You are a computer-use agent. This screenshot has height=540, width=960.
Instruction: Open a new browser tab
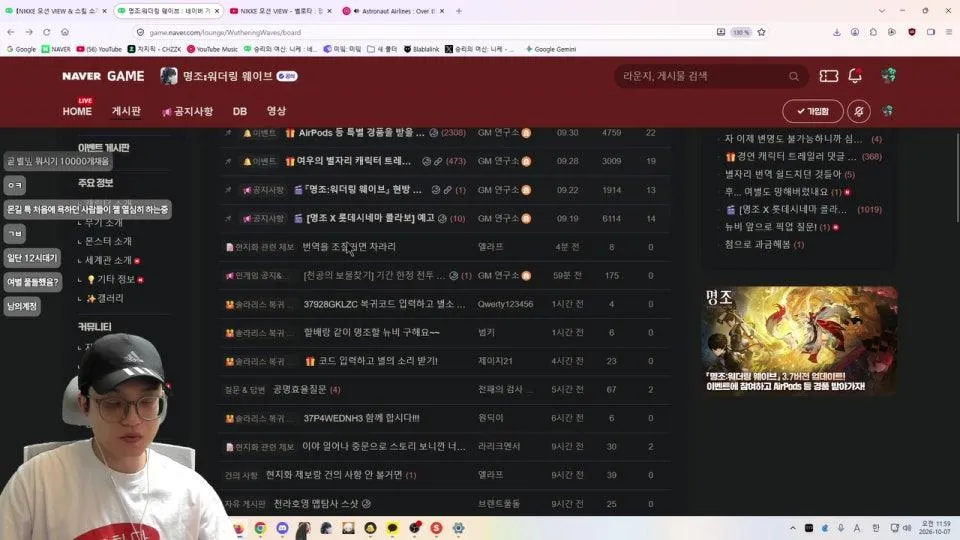pos(459,11)
